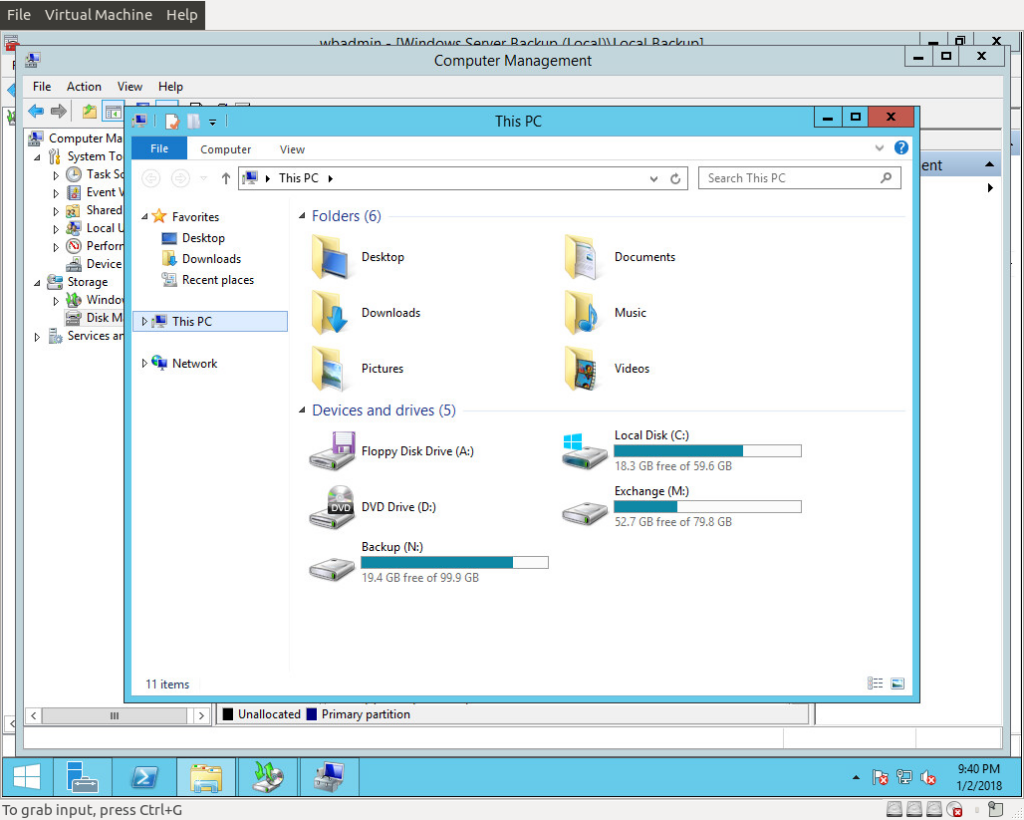Refresh the This PC view
The height and width of the screenshot is (820, 1024).
pyautogui.click(x=675, y=178)
